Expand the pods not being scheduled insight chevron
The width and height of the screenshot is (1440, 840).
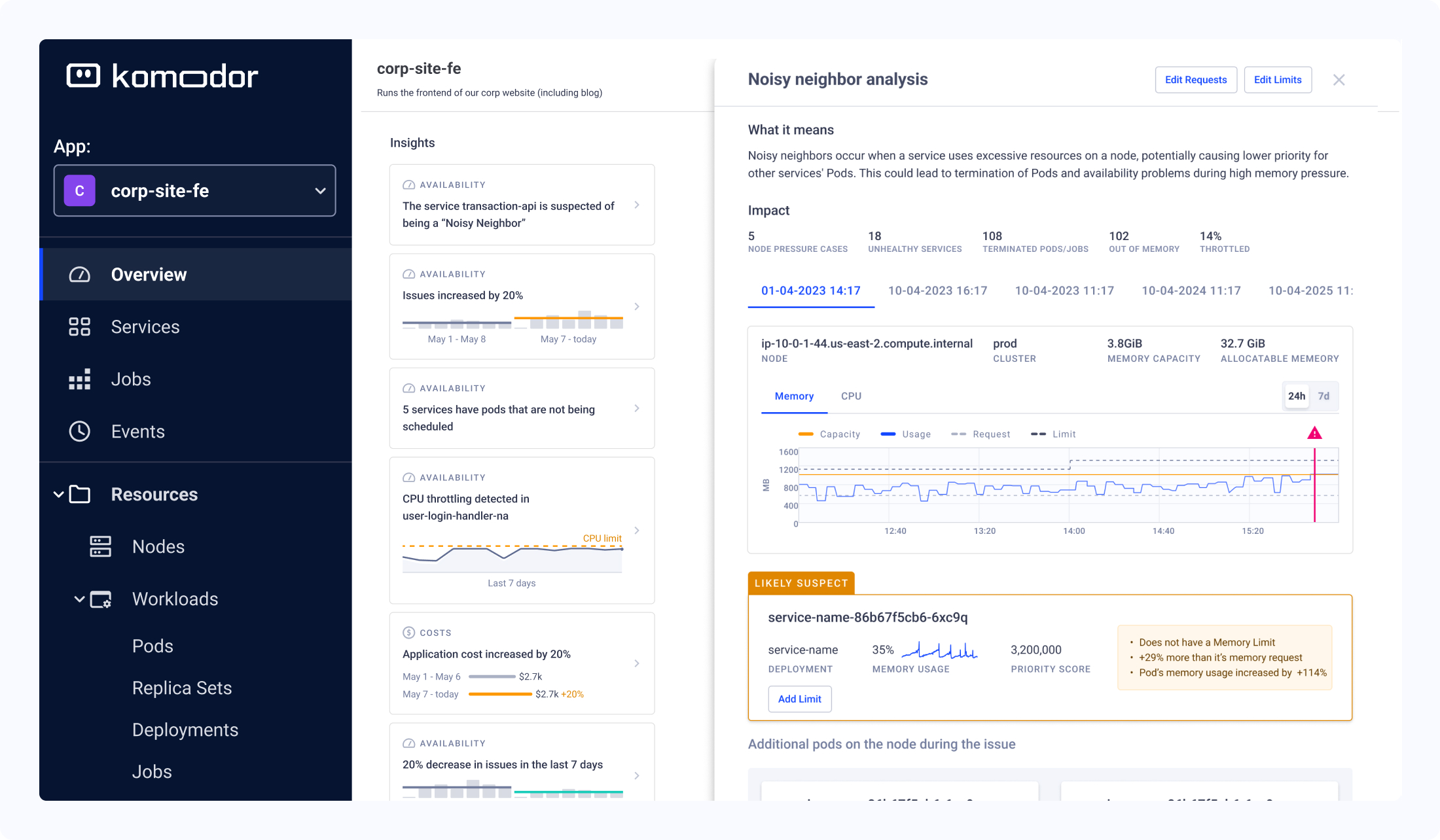637,409
